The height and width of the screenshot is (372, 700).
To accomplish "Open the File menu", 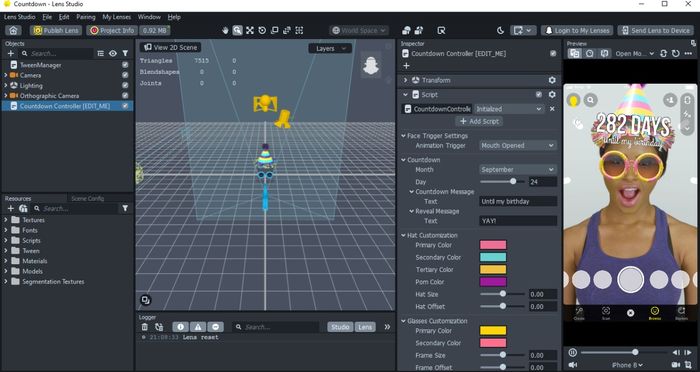I will (x=47, y=17).
